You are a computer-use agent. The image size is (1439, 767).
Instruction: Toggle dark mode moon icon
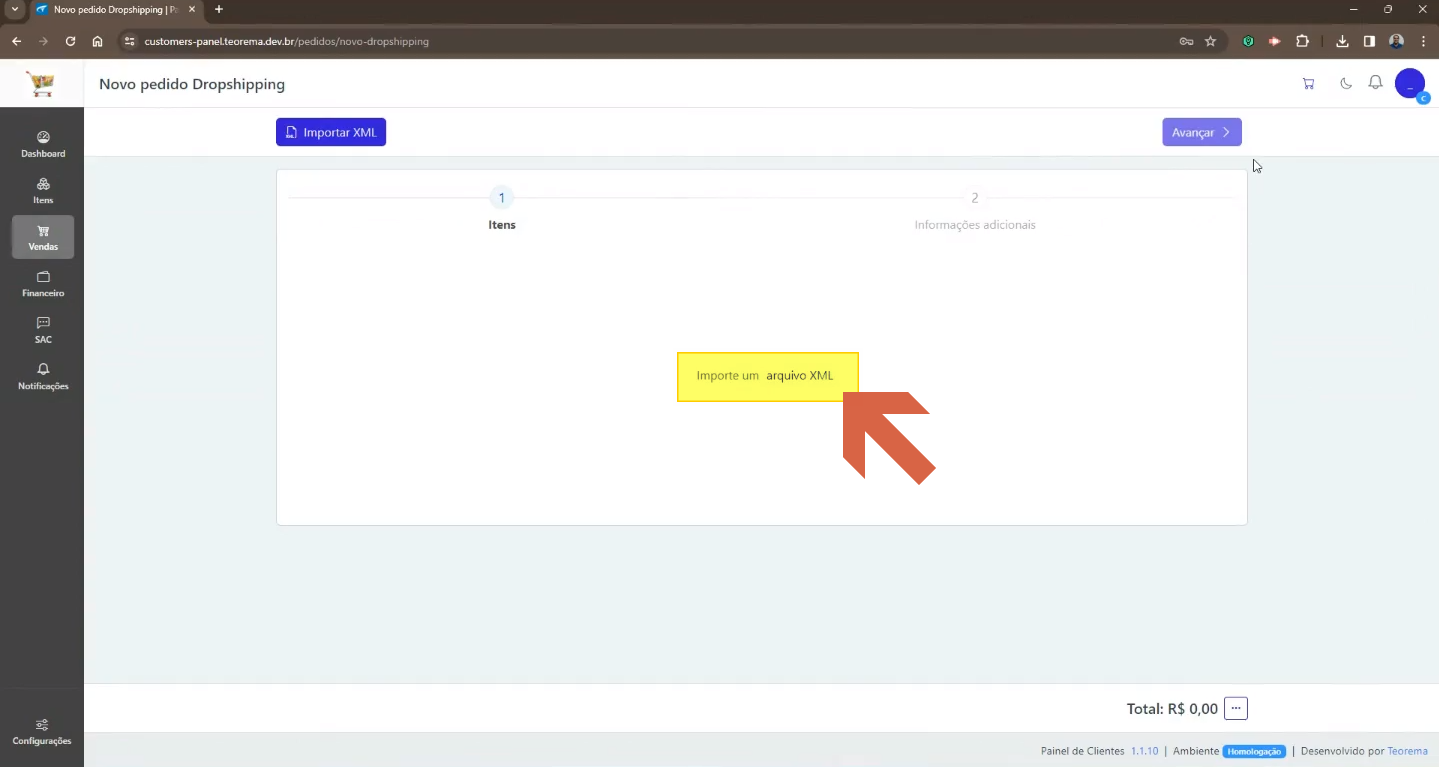[1346, 84]
